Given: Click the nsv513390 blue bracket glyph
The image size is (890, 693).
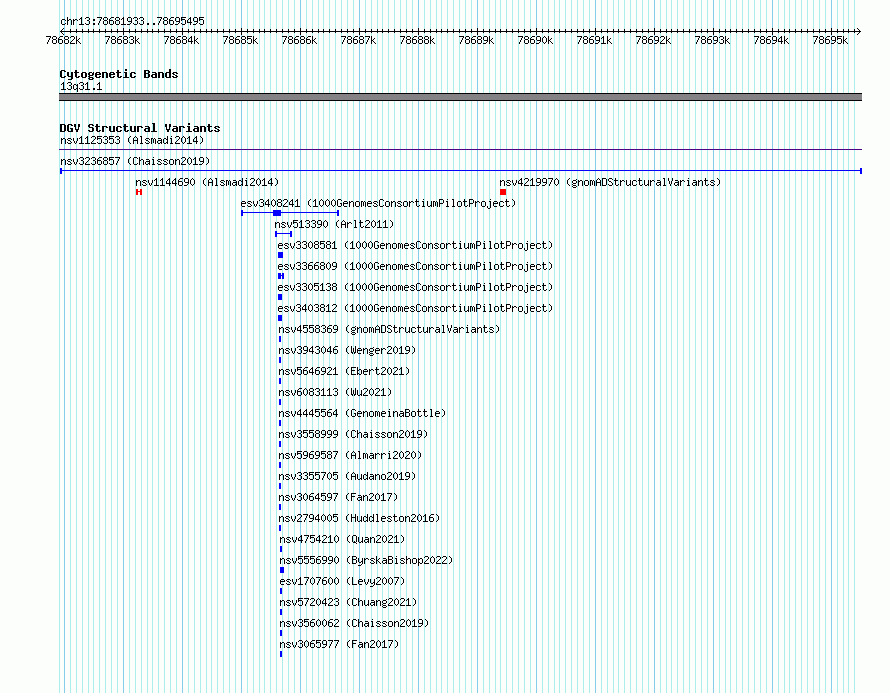Looking at the screenshot, I should (284, 234).
